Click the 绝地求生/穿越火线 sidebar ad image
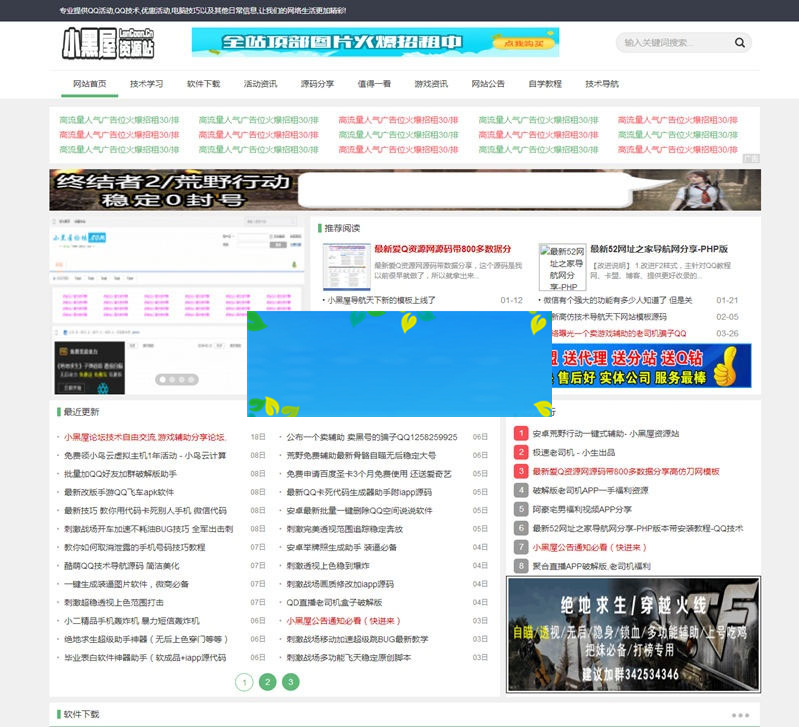Image resolution: width=799 pixels, height=727 pixels. pyautogui.click(x=633, y=635)
